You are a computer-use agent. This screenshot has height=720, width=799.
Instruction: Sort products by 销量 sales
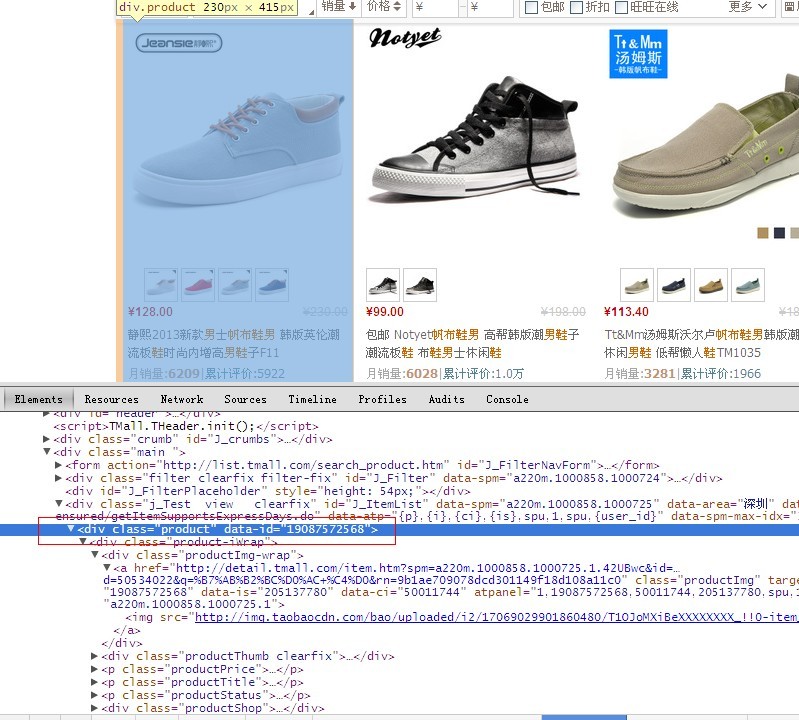tap(338, 7)
